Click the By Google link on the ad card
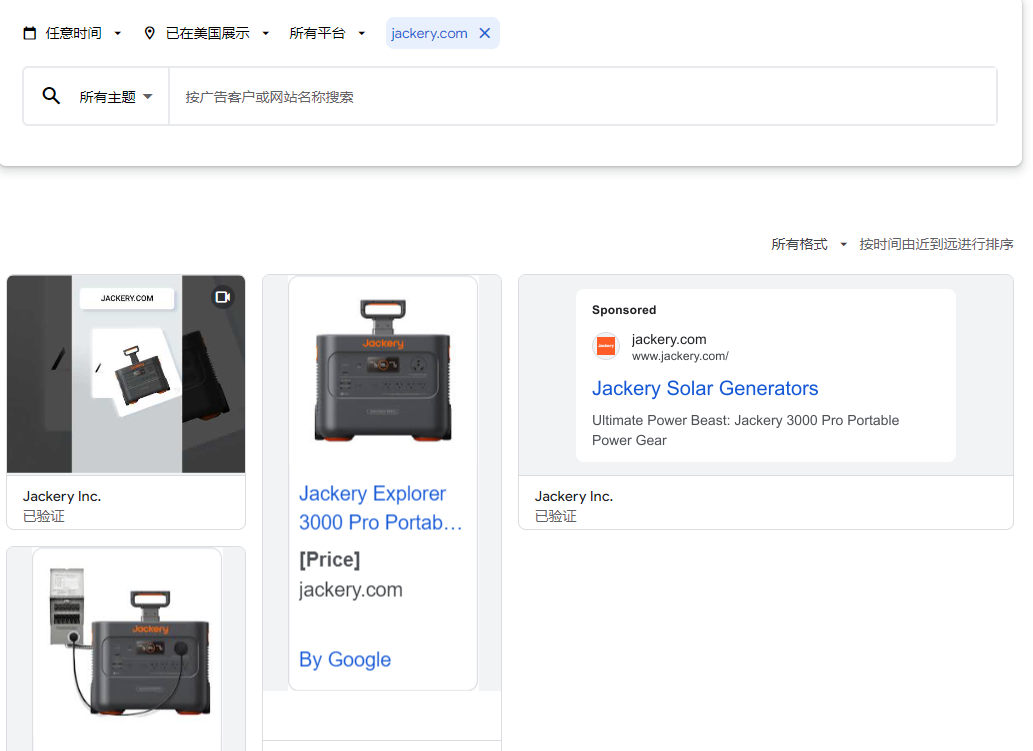The width and height of the screenshot is (1033, 751). [344, 659]
